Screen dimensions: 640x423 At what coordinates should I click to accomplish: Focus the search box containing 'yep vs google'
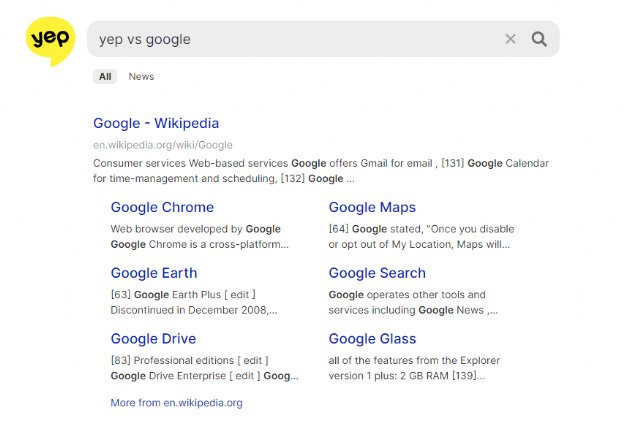pos(290,39)
